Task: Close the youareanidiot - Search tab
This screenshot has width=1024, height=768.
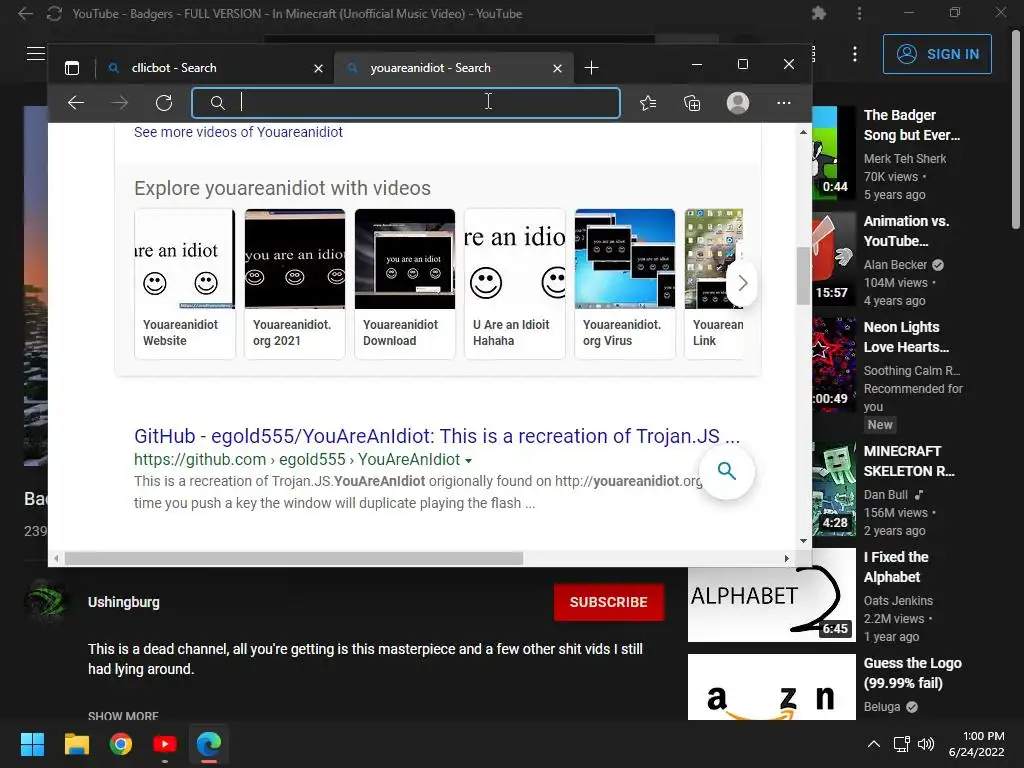Action: click(x=557, y=68)
